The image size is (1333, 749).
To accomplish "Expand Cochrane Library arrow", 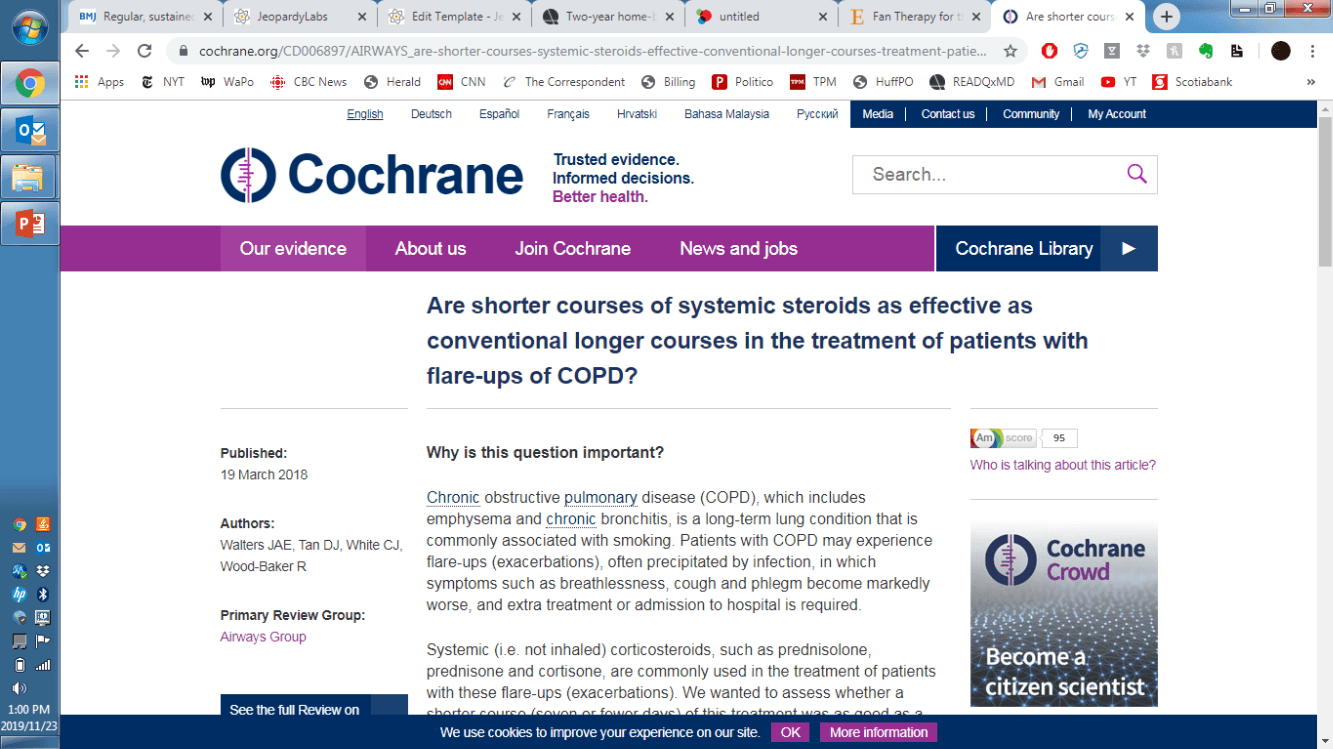I will click(x=1128, y=249).
